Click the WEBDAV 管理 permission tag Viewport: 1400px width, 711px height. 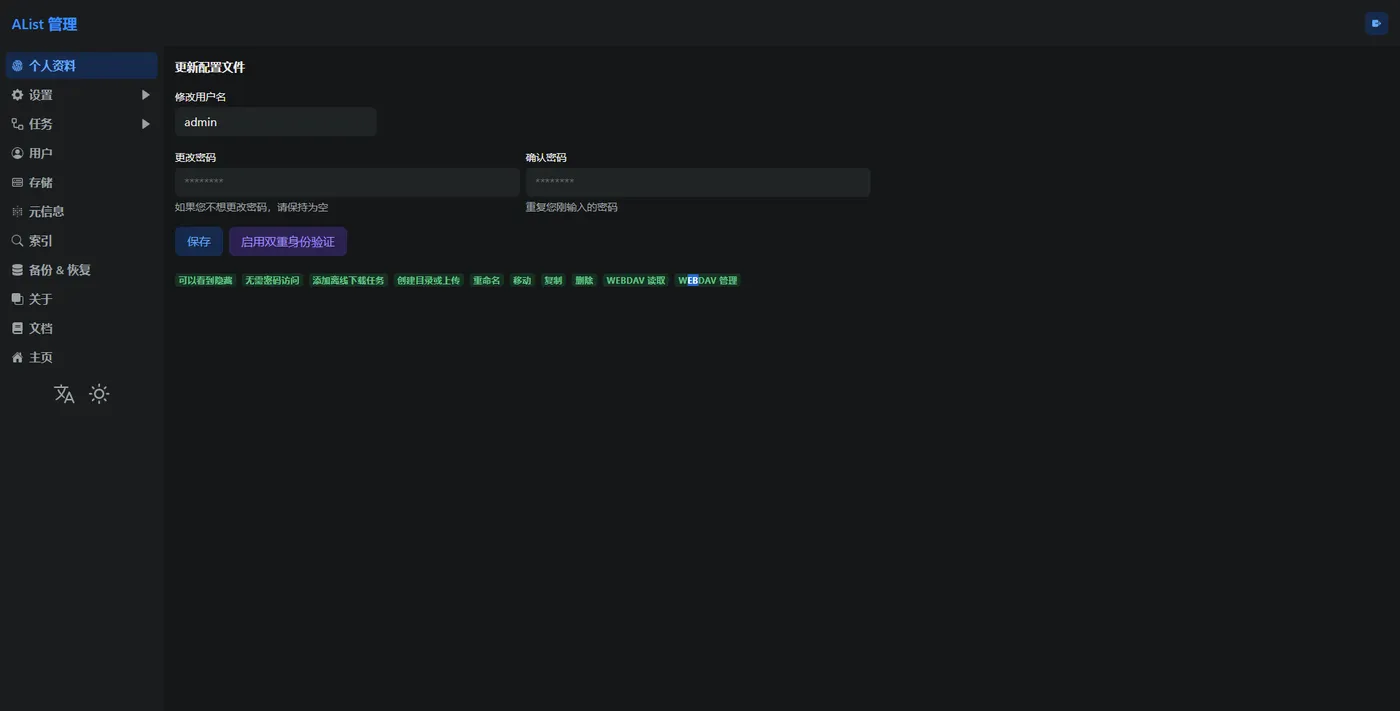pyautogui.click(x=708, y=281)
